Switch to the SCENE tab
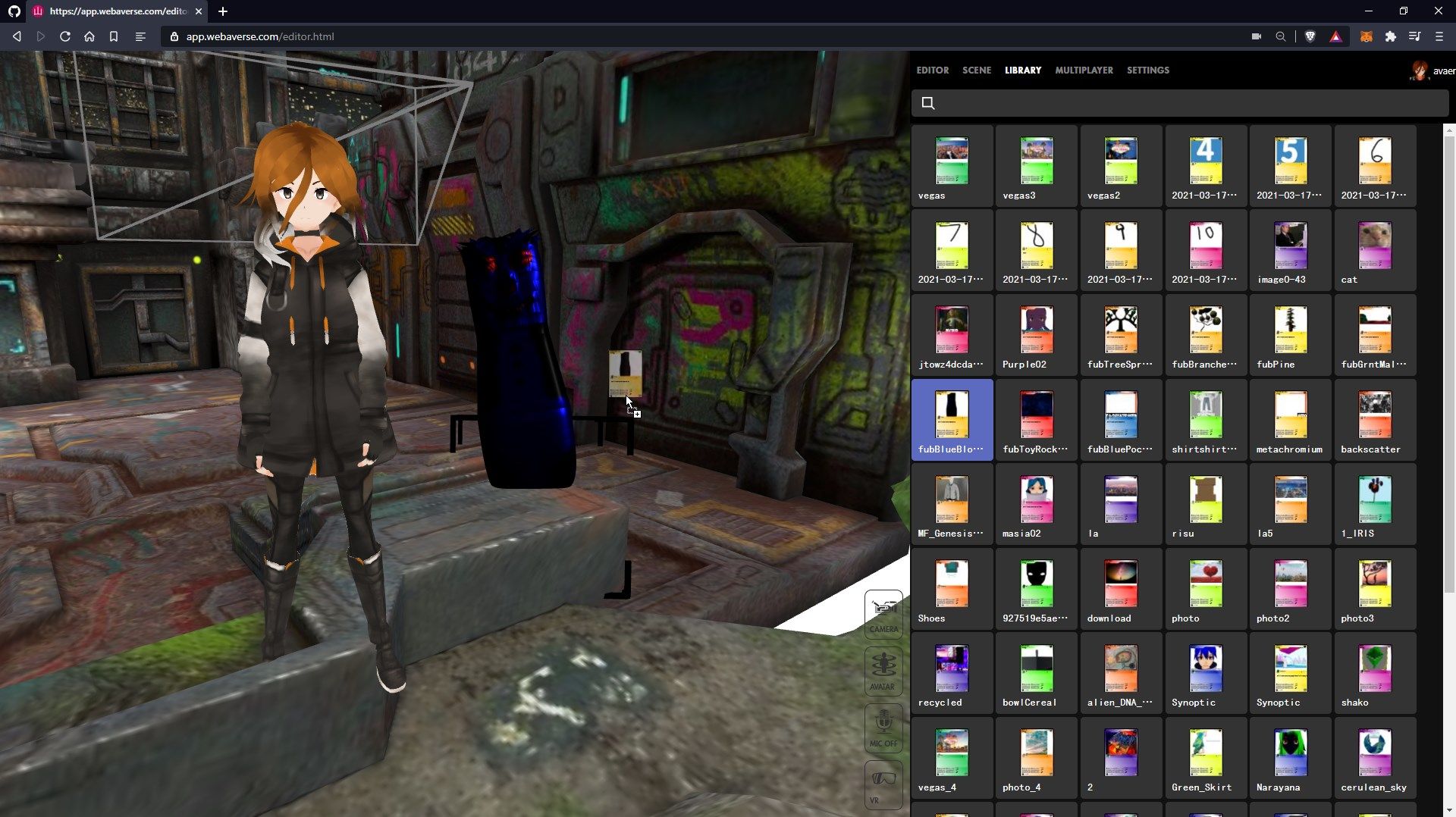The height and width of the screenshot is (817, 1456). click(x=976, y=70)
